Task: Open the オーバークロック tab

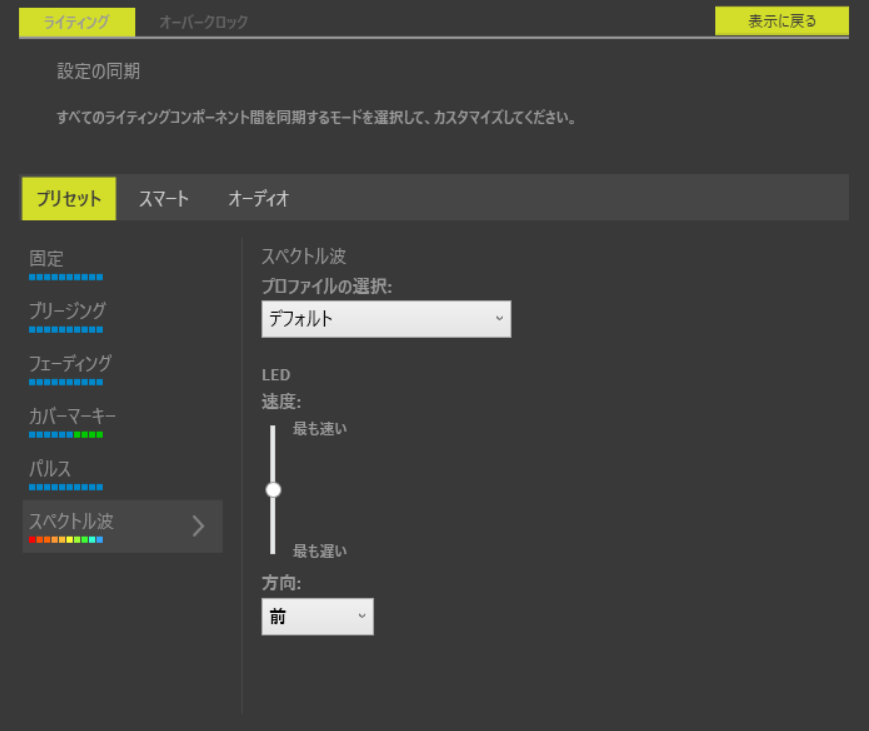Action: [x=203, y=22]
